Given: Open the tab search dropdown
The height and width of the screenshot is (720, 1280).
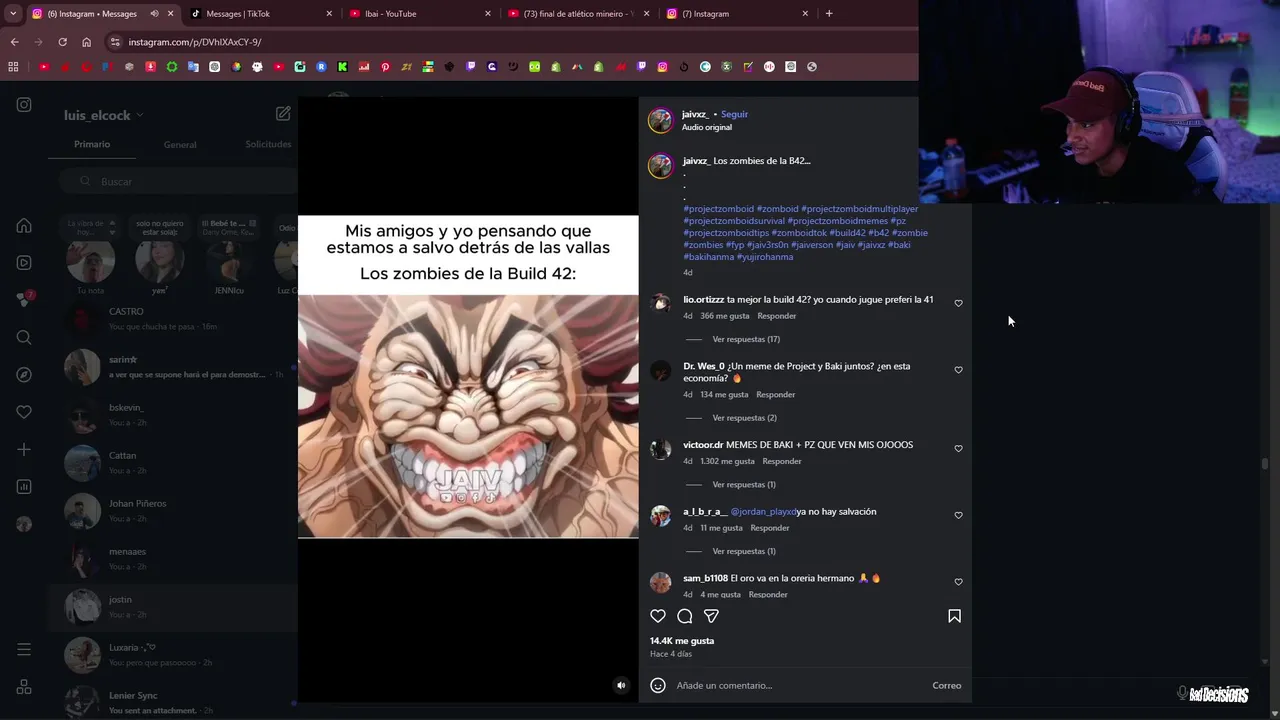Looking at the screenshot, I should coord(13,13).
